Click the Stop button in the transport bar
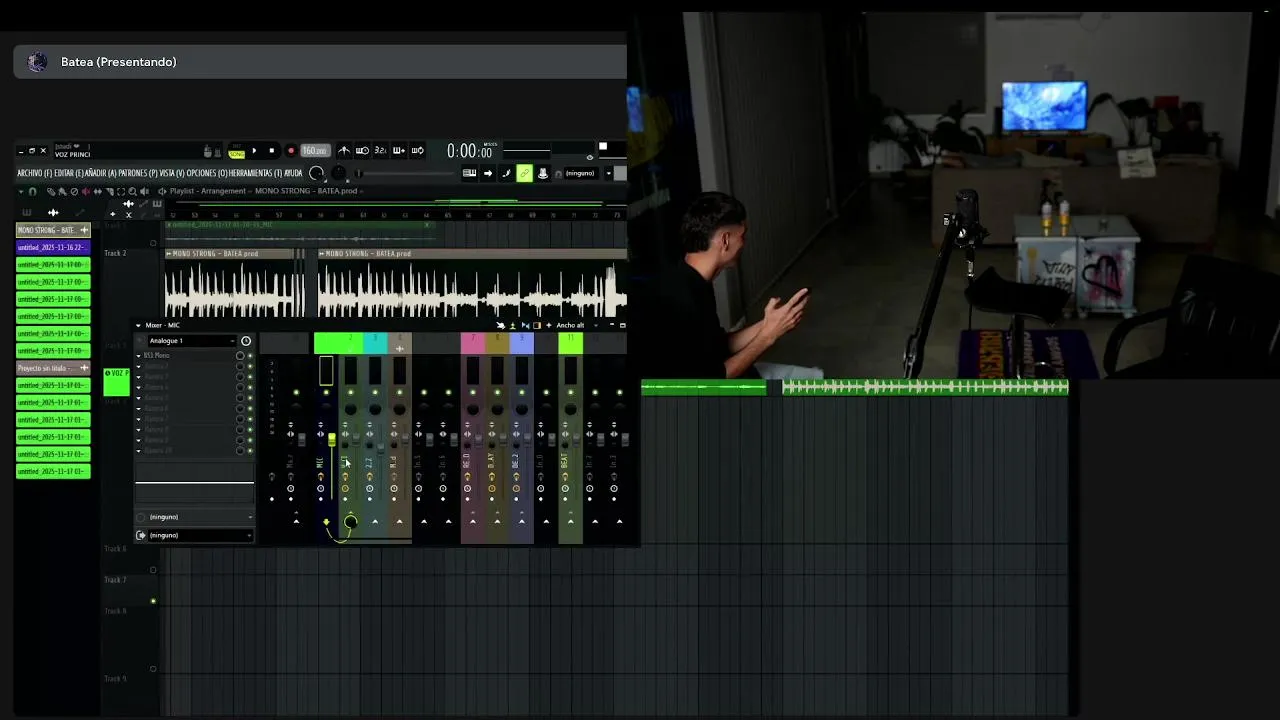This screenshot has height=720, width=1280. click(271, 151)
